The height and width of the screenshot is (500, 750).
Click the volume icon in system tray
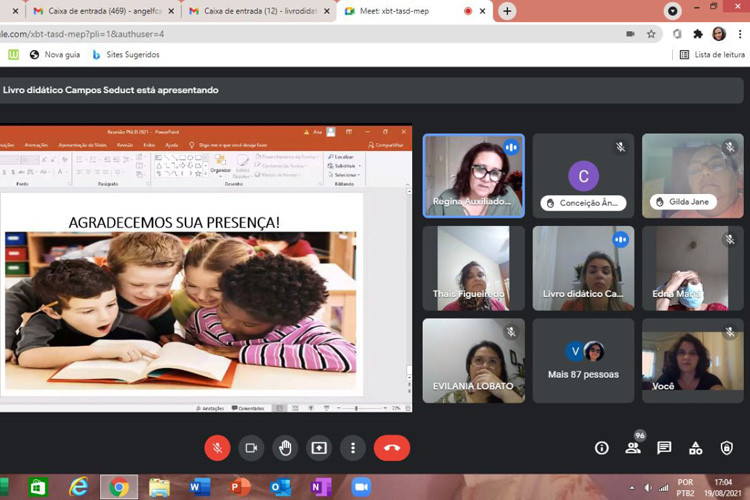(648, 488)
